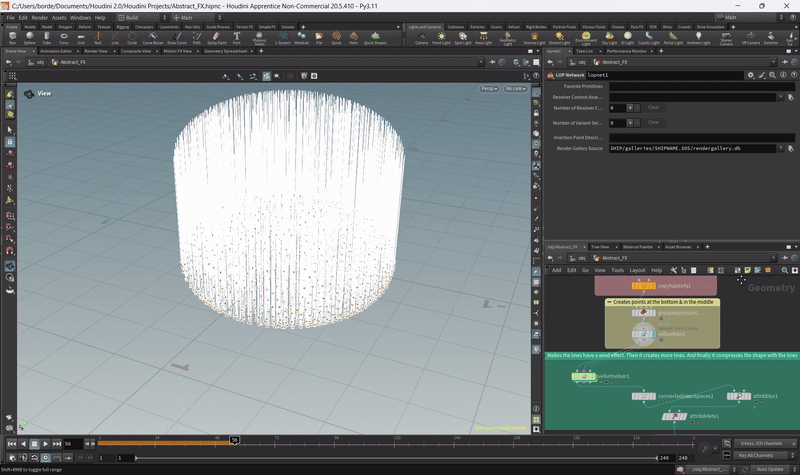Switch to the Geometry Spreadsheet tab
The image size is (800, 475).
pos(226,51)
